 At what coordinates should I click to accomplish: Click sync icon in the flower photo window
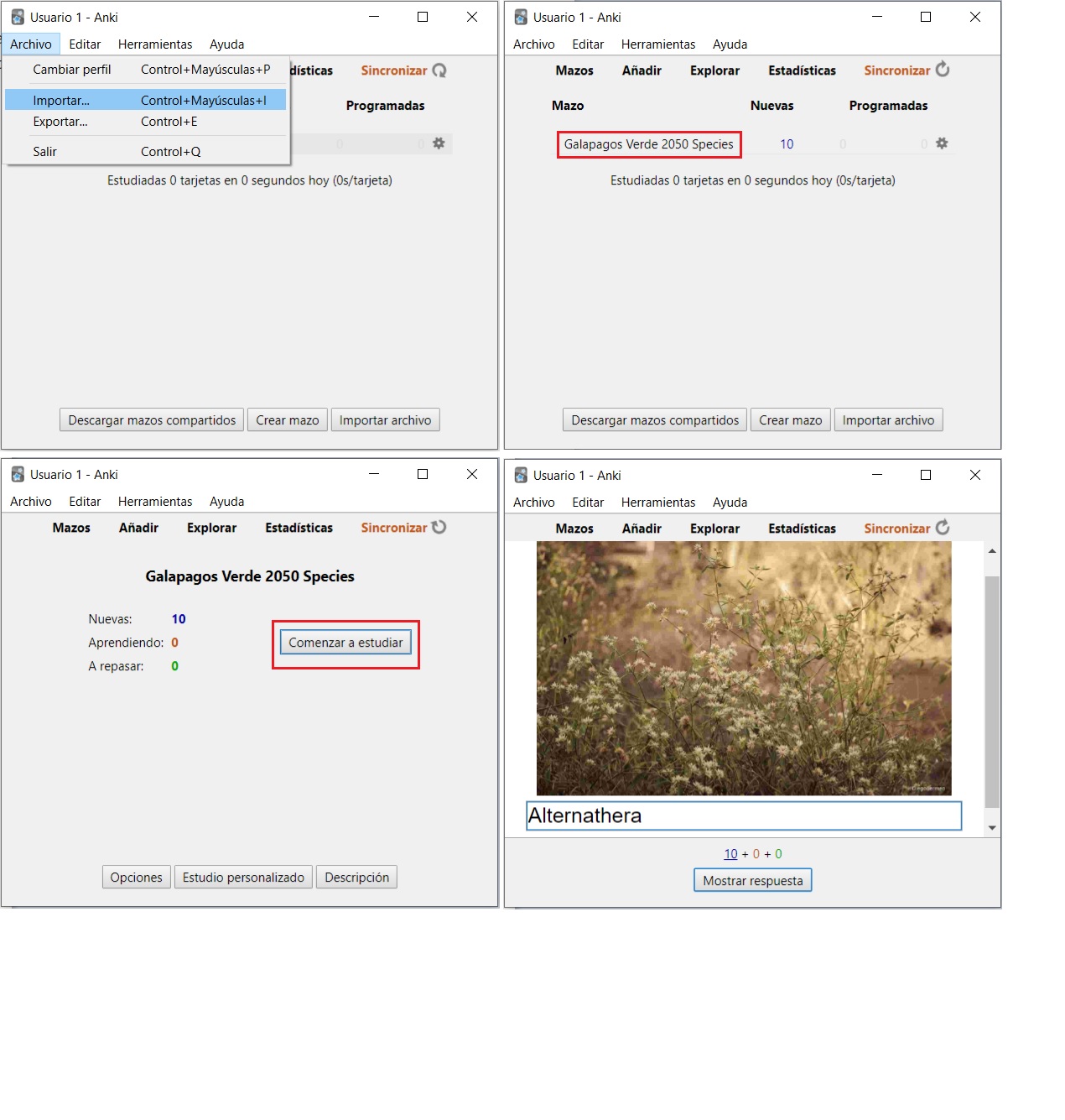(943, 528)
